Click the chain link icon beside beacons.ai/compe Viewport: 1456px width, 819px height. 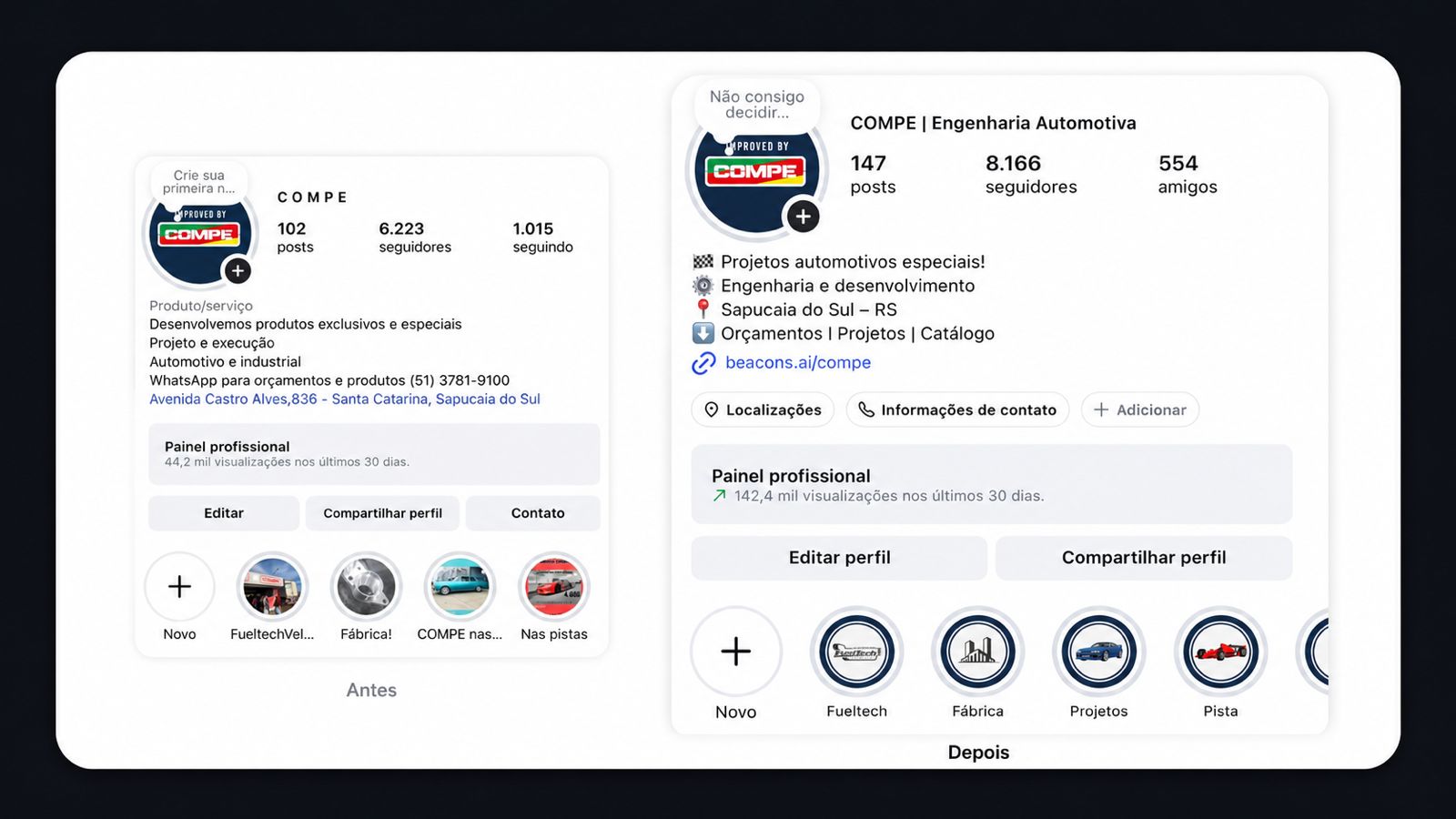pos(703,363)
